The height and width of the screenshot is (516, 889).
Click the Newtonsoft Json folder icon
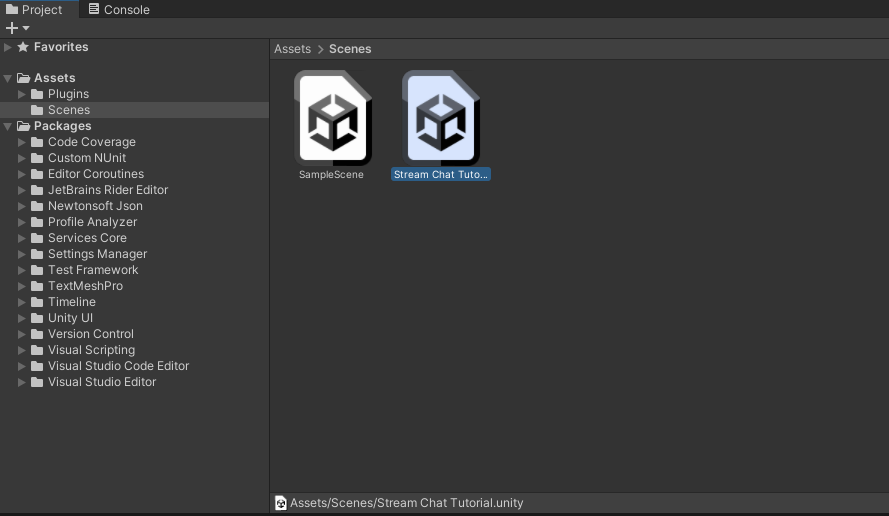[x=37, y=206]
